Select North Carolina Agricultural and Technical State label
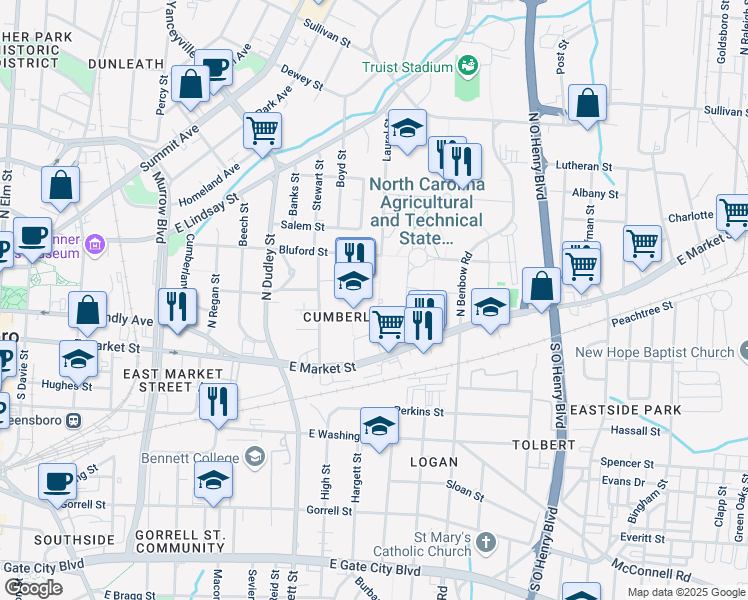748x600 pixels. (427, 211)
